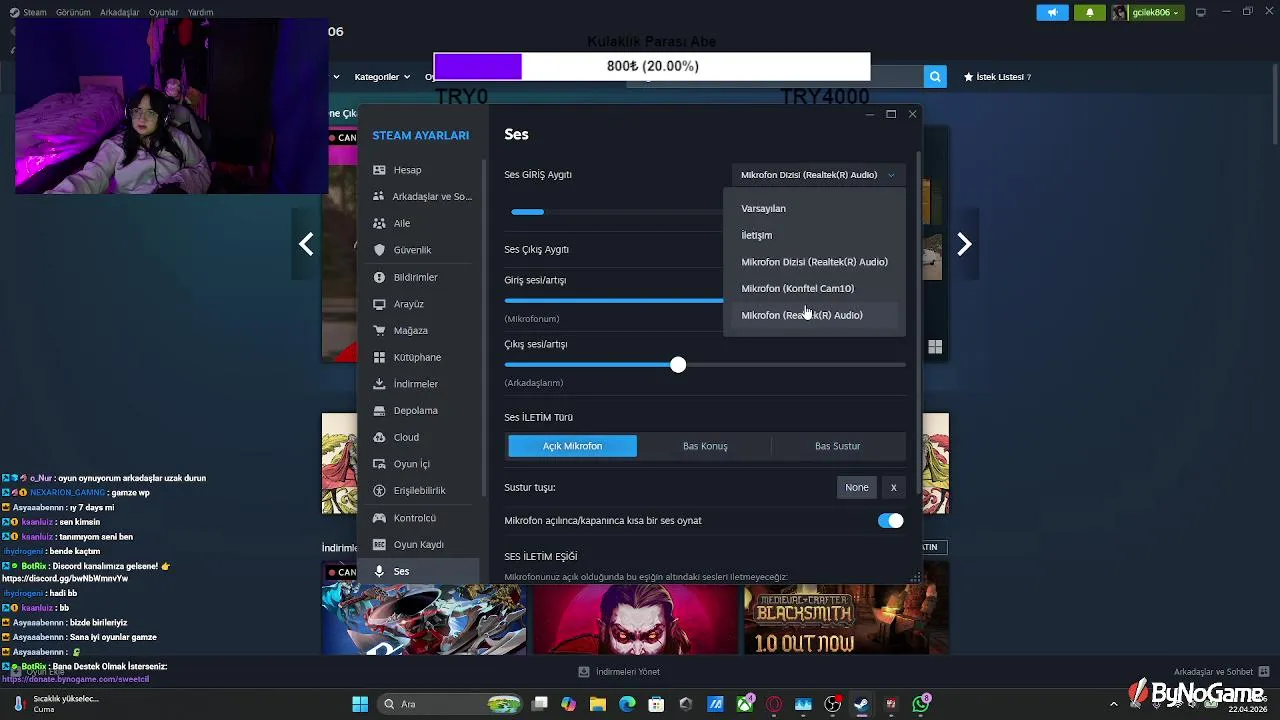Click İndirmeleri Yönet at the bottom
Viewport: 1280px width, 720px height.
619,672
